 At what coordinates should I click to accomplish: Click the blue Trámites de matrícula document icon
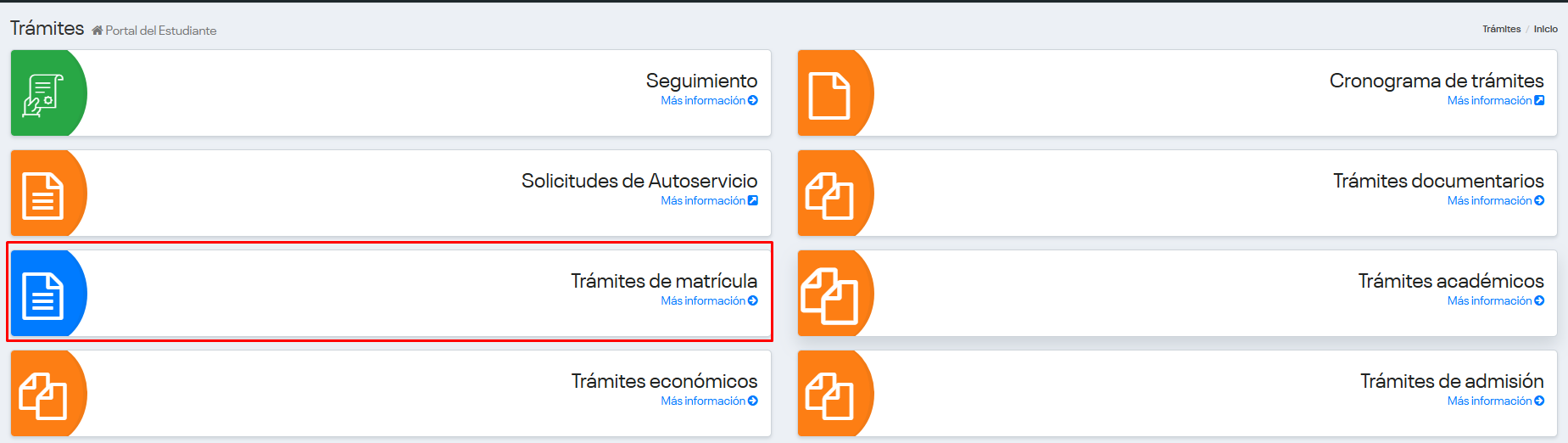click(42, 295)
